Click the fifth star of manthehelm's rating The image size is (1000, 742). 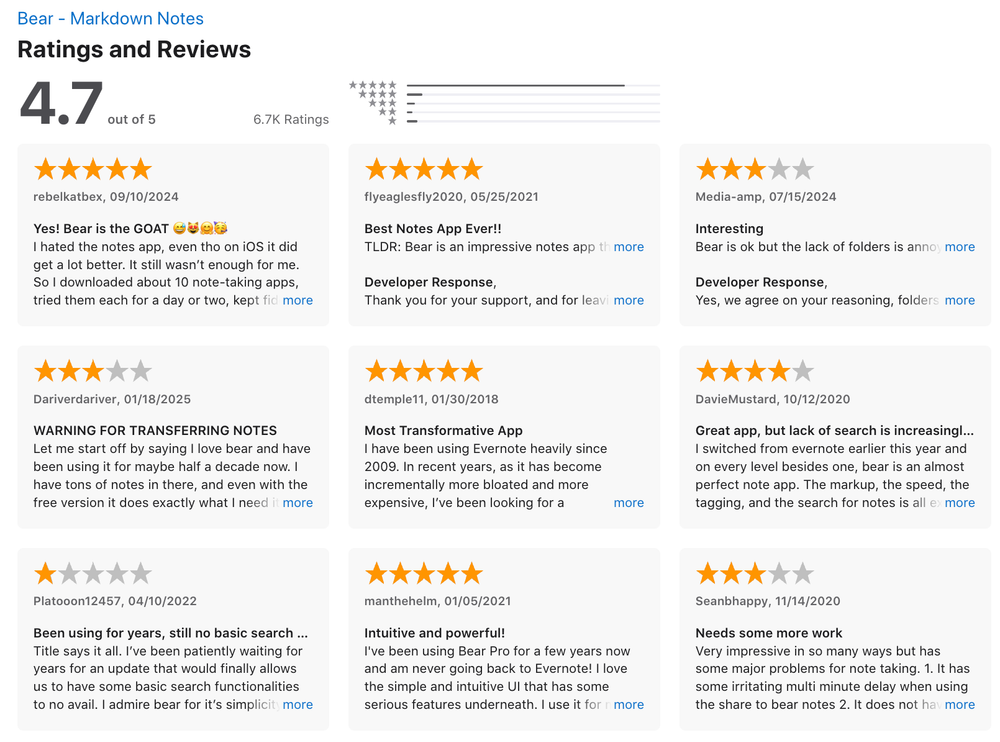tap(473, 572)
